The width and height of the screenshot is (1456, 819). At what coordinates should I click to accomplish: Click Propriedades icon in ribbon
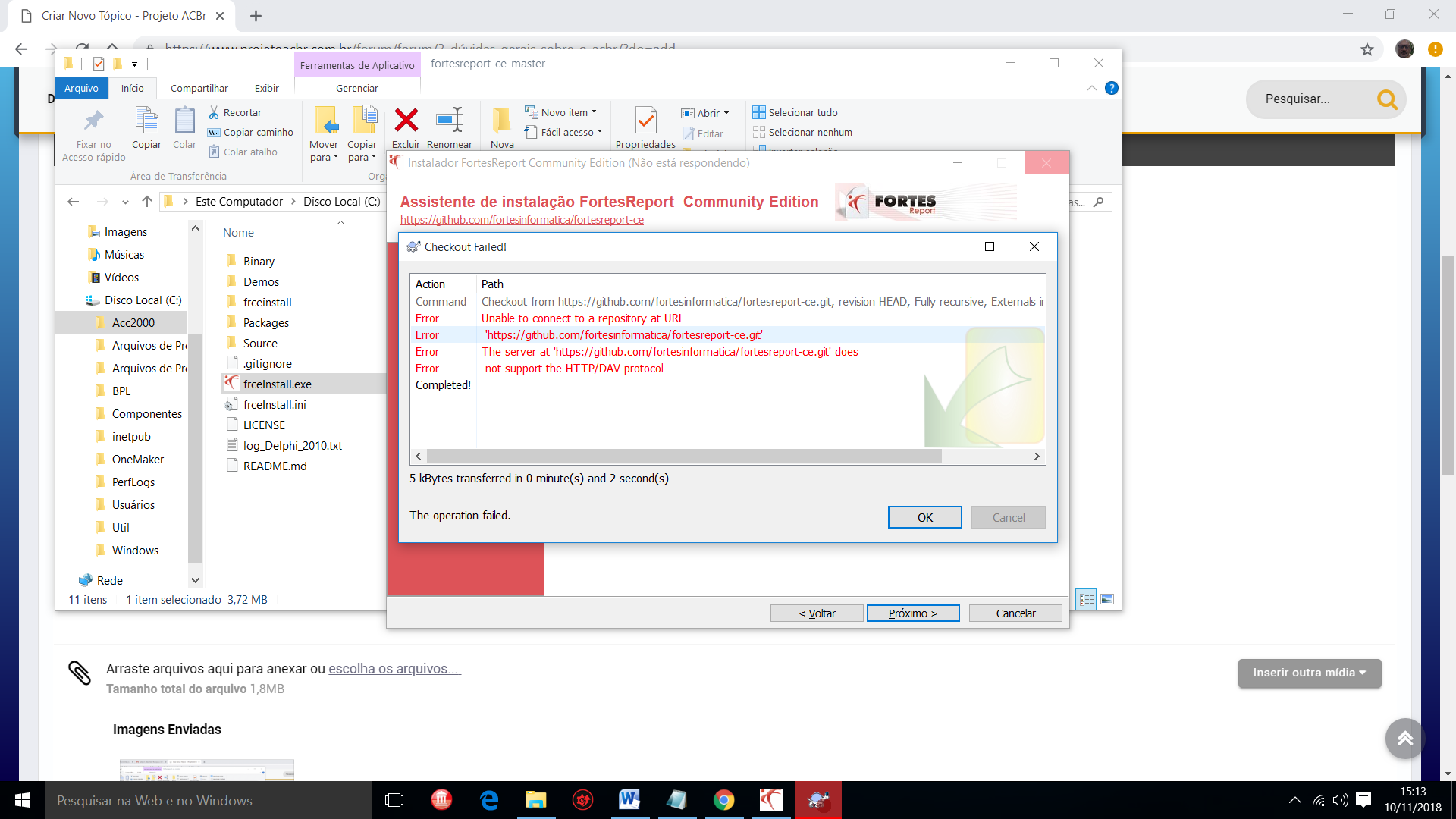(x=645, y=120)
